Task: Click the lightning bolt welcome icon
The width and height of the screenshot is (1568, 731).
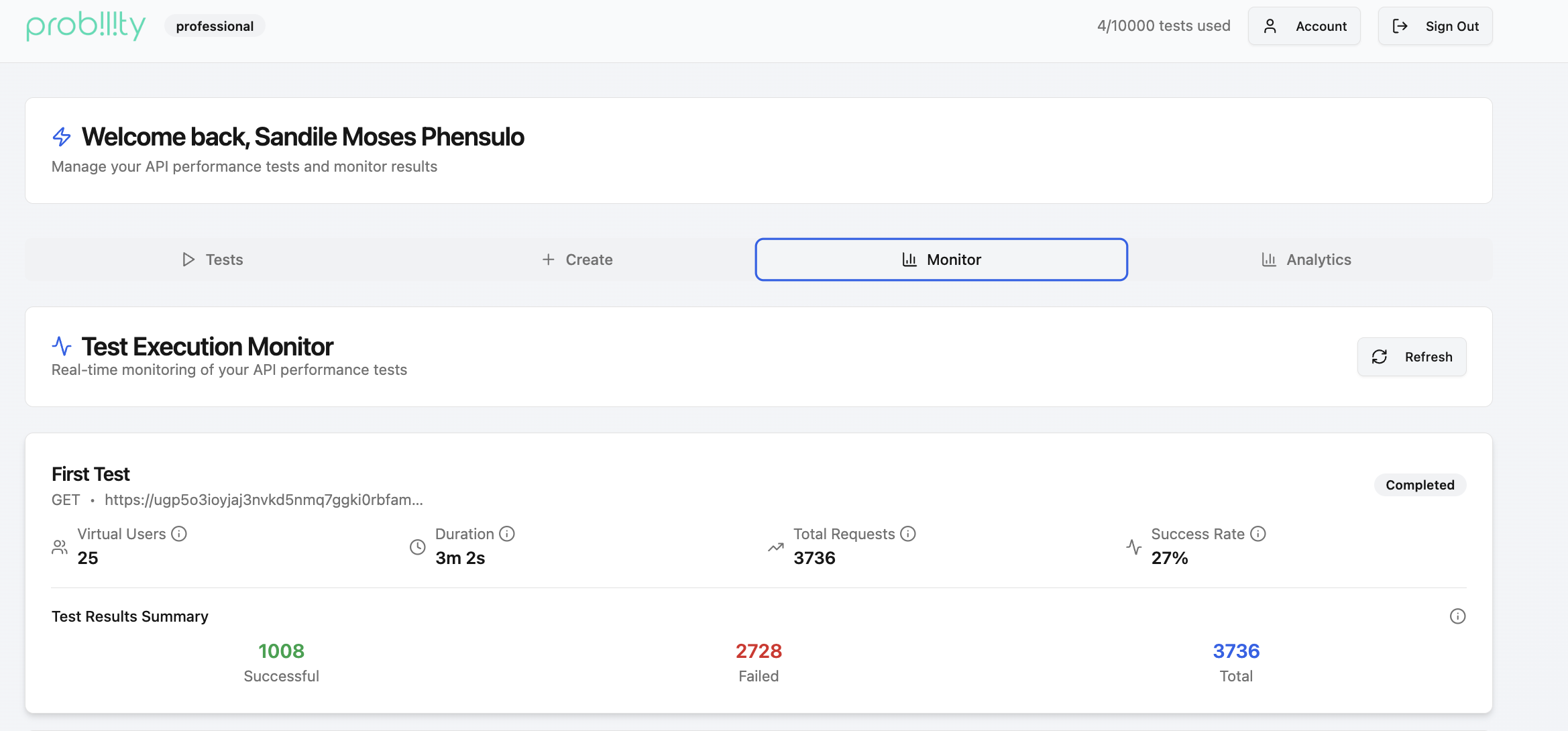Action: [x=62, y=137]
